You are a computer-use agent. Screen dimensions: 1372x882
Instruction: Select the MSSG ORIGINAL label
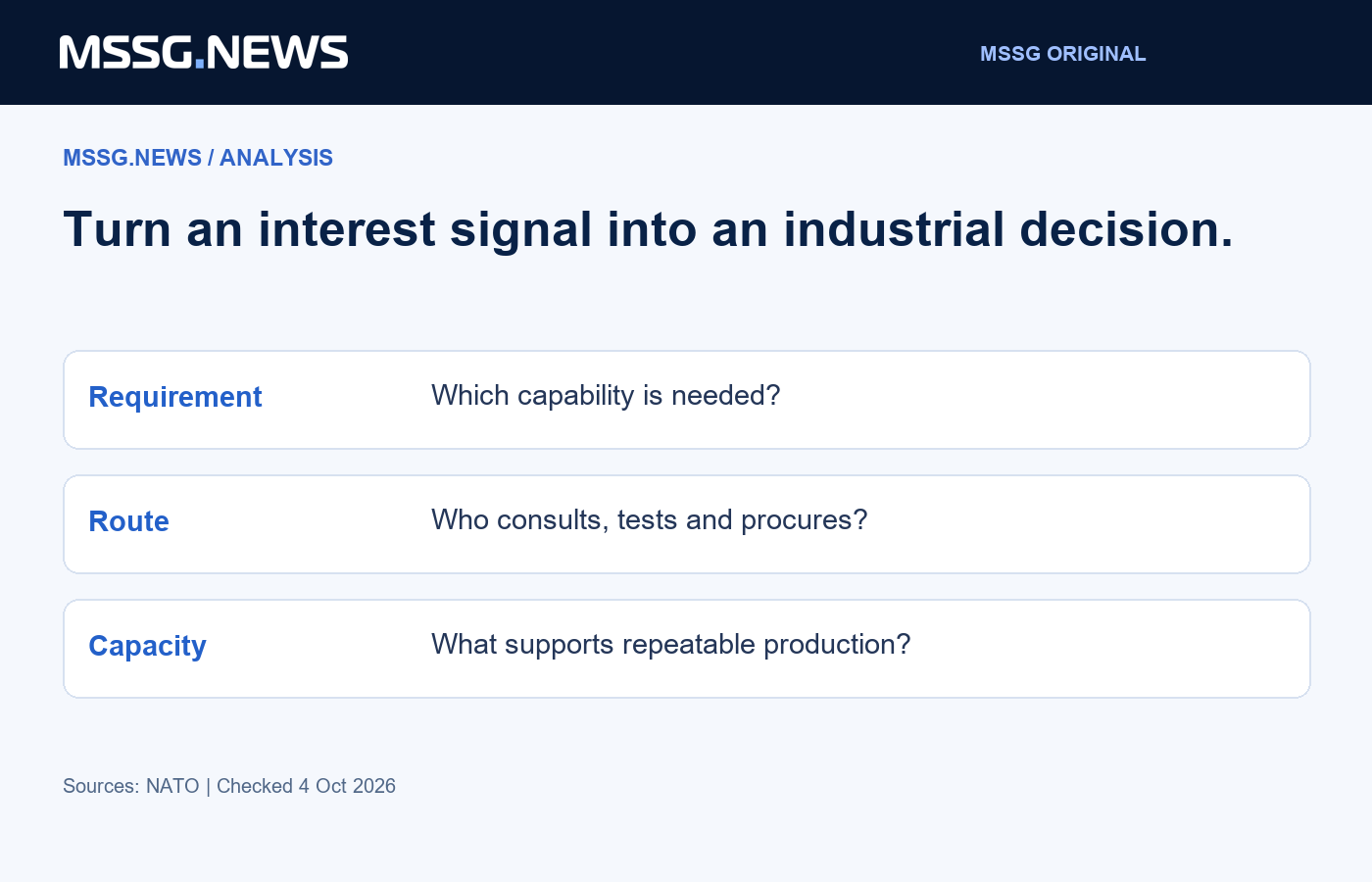click(1062, 54)
